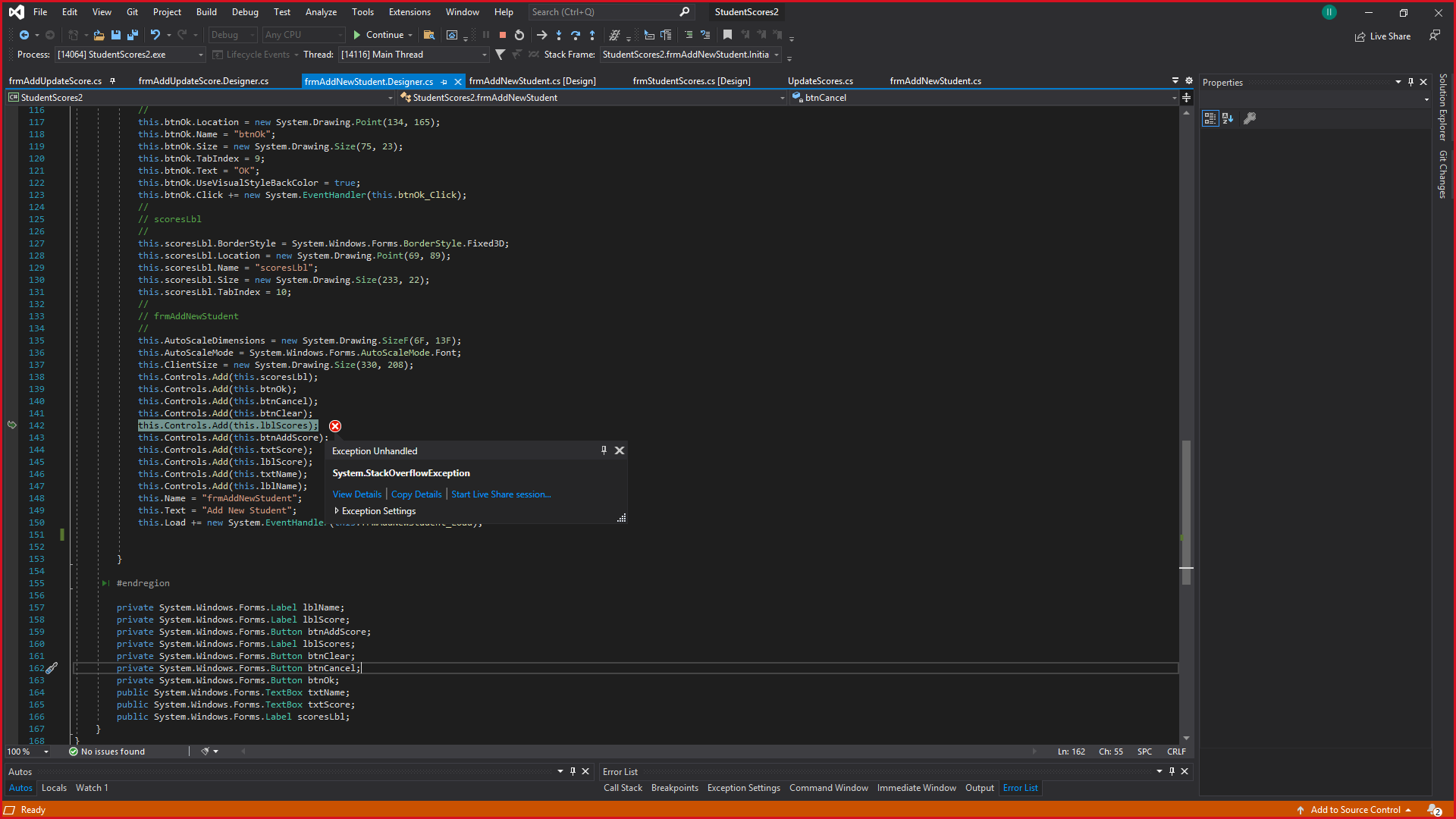Open the Process dropdown for StudentScores2.exe

[x=201, y=55]
